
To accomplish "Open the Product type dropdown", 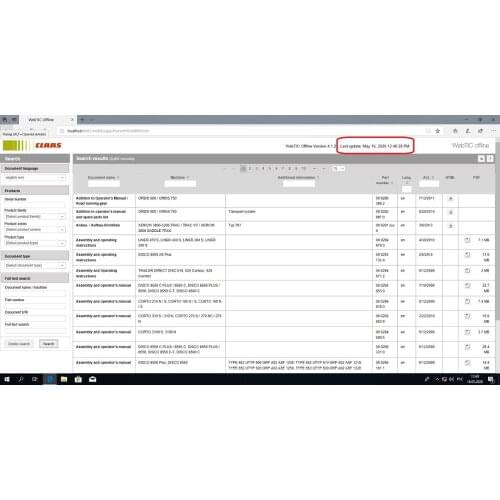I will (x=35, y=243).
